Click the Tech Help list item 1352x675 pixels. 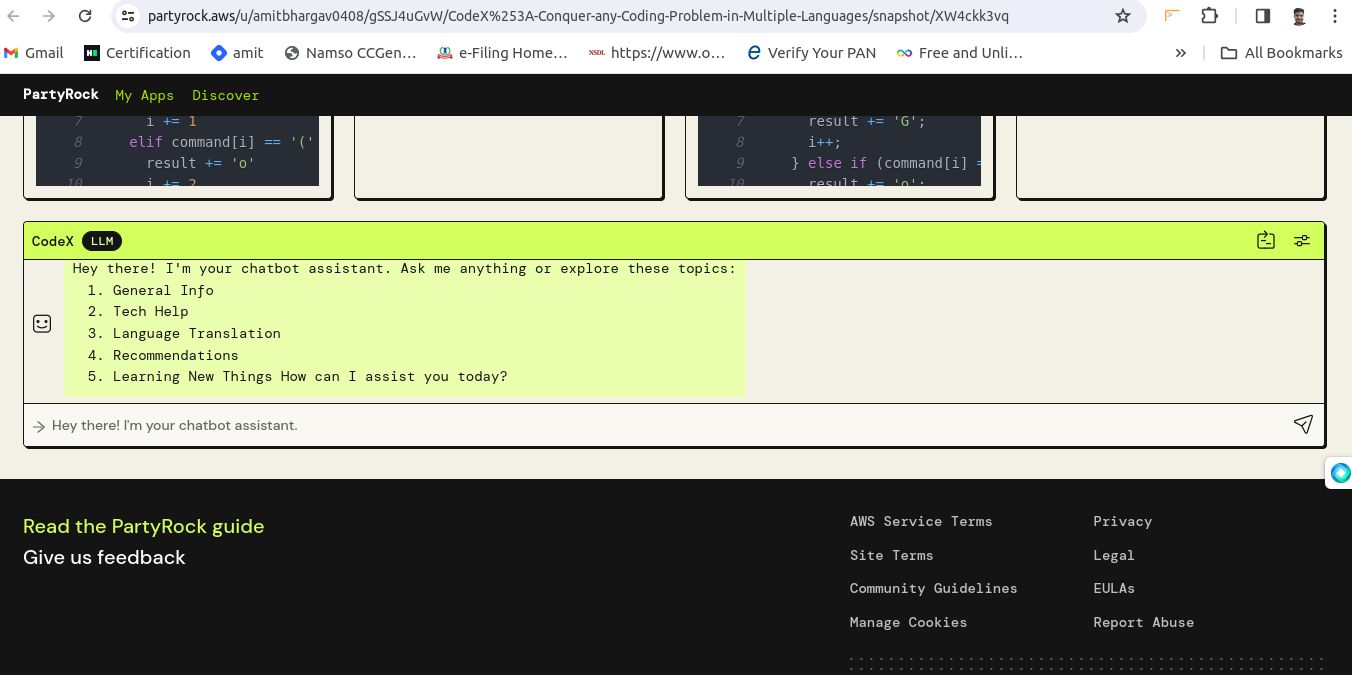(x=150, y=311)
